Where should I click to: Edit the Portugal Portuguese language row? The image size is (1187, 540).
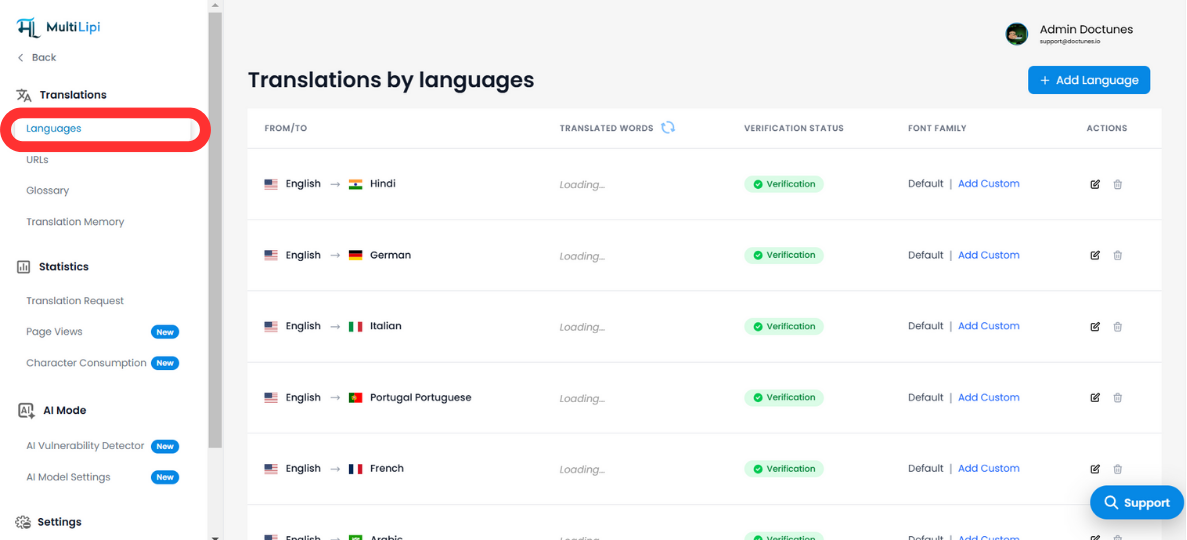click(1095, 398)
